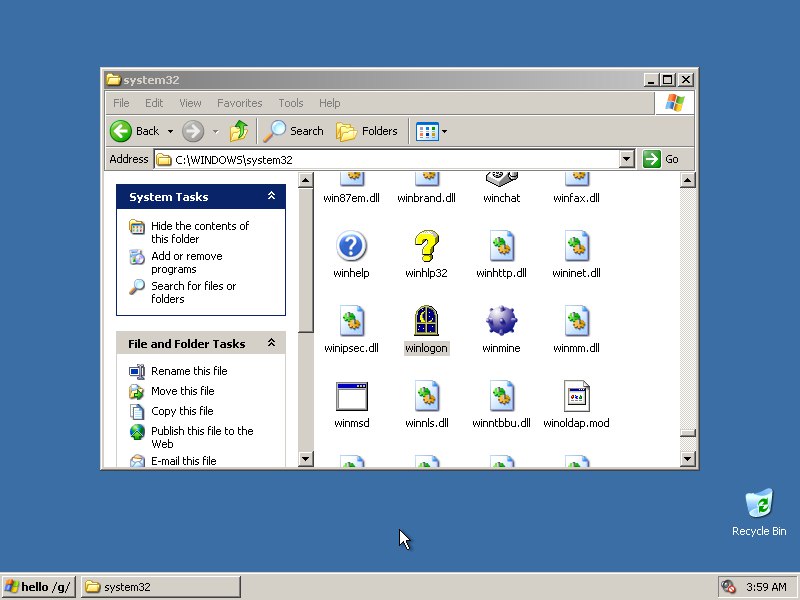Click Add or remove programs
This screenshot has height=600, width=800.
(187, 262)
